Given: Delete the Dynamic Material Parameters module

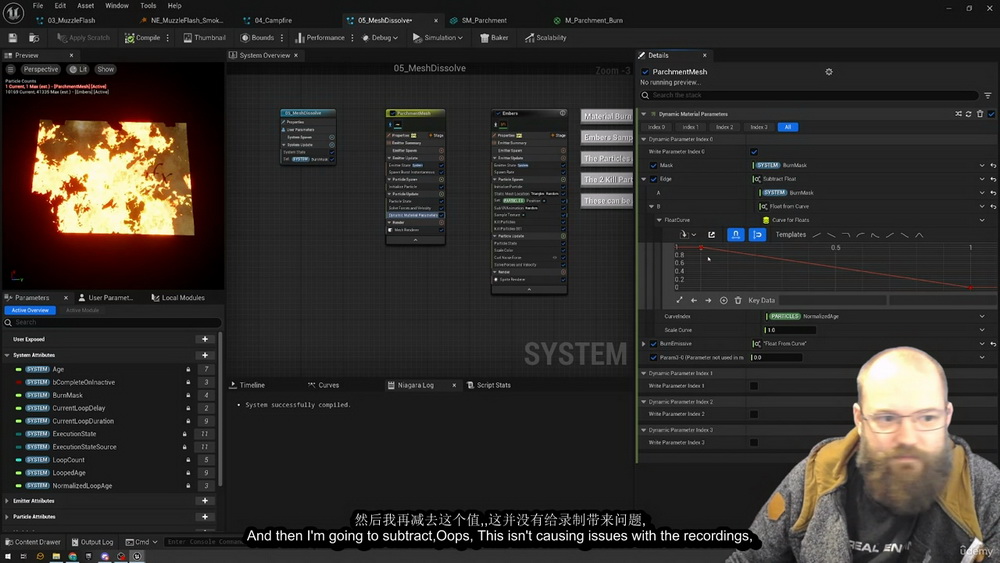Looking at the screenshot, I should 980,114.
